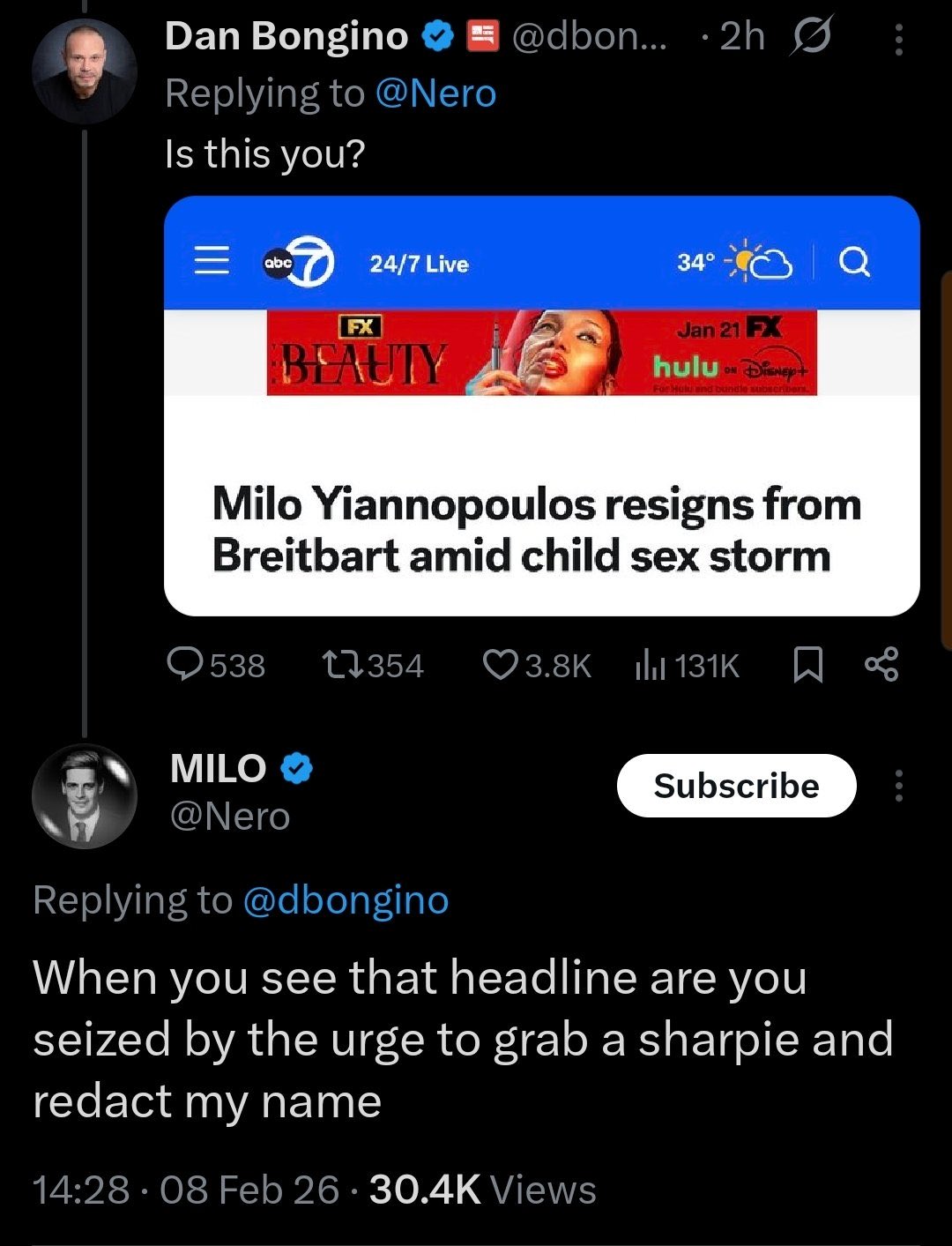Like the tweet with 3.8K likes
Image resolution: width=952 pixels, height=1246 pixels.
click(x=500, y=665)
